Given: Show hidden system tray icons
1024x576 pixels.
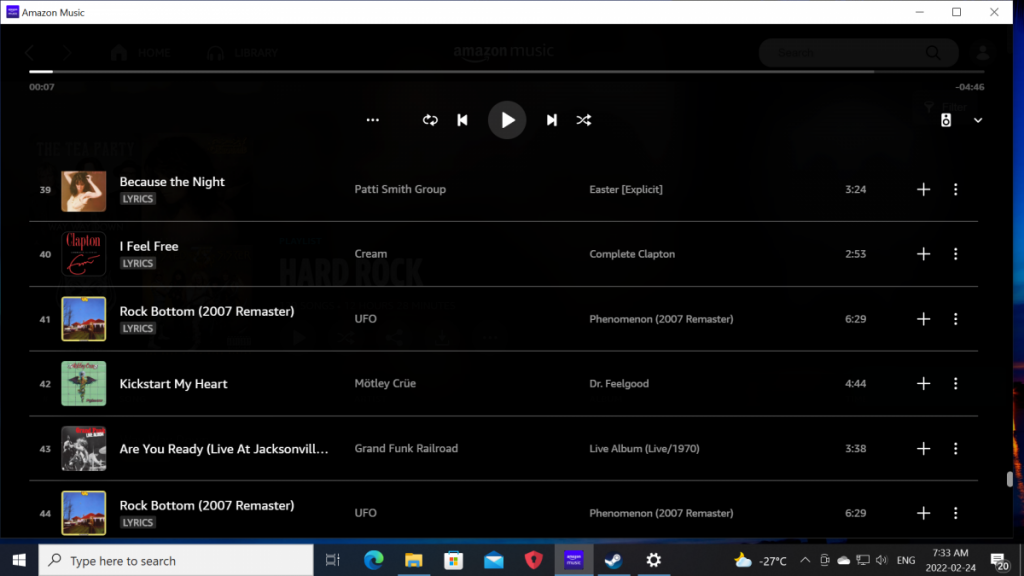Looking at the screenshot, I should pyautogui.click(x=805, y=560).
